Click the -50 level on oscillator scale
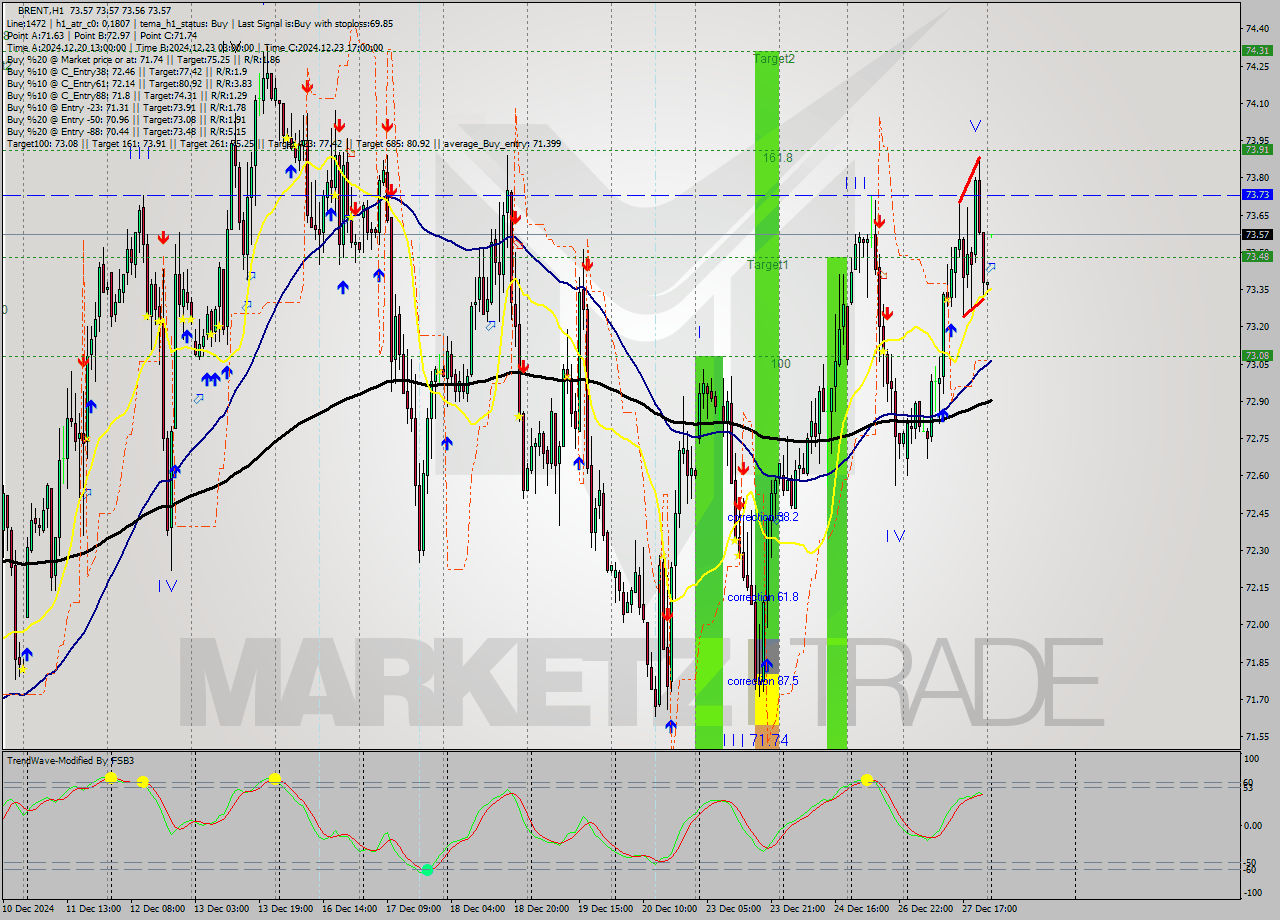 (x=1252, y=862)
